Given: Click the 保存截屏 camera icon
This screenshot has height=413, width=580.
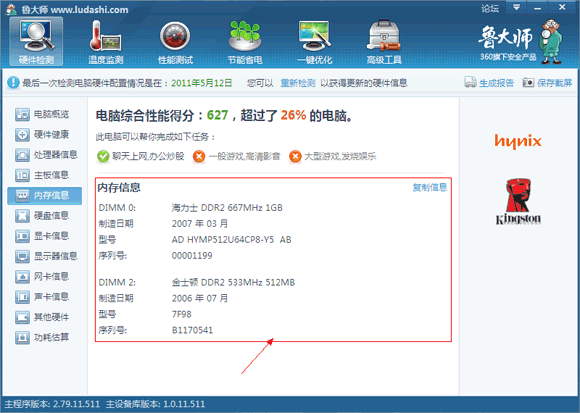Looking at the screenshot, I should [x=528, y=82].
